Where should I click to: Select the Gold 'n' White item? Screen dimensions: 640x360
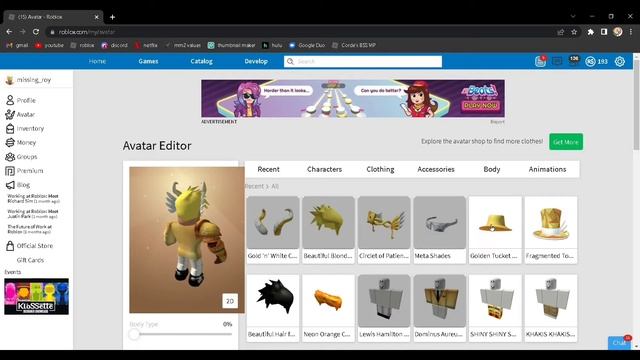pos(273,230)
